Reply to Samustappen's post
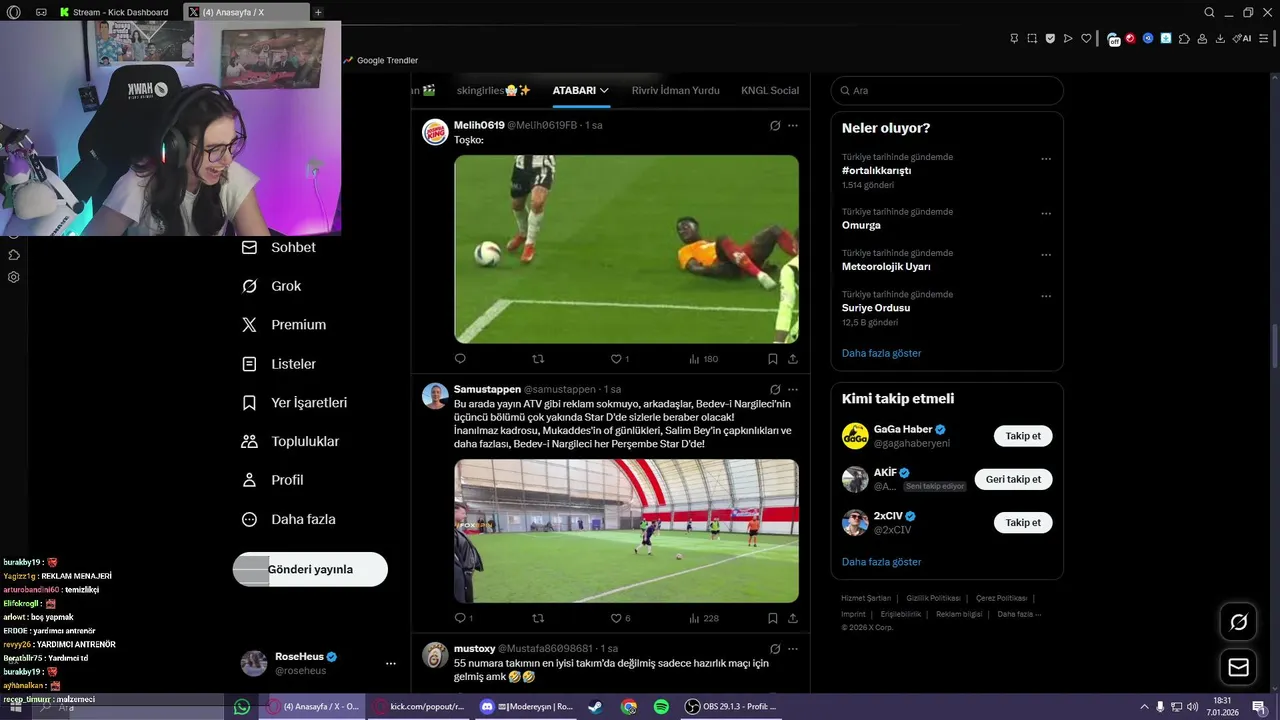 [x=463, y=618]
